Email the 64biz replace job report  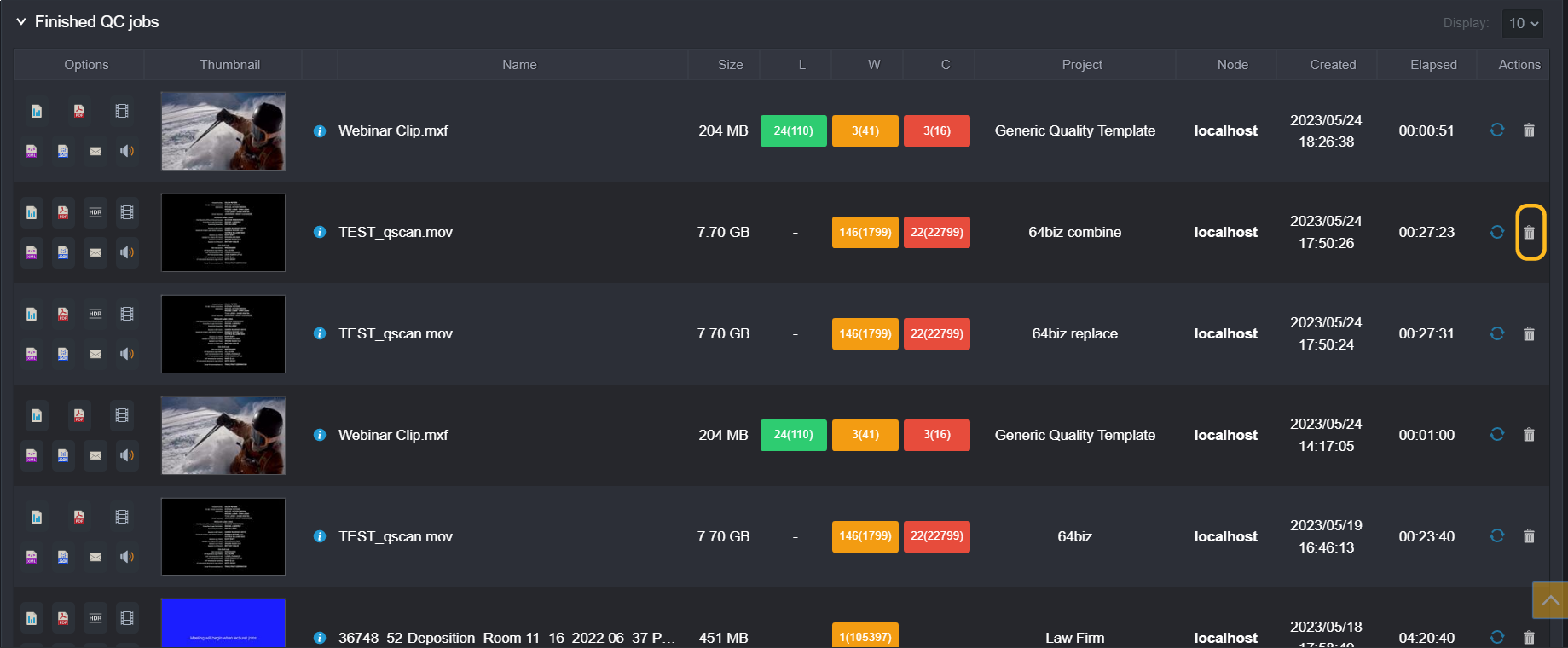point(95,354)
